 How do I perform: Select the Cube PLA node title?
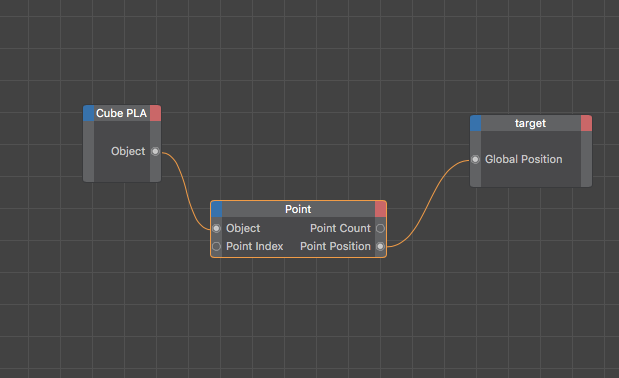click(122, 113)
